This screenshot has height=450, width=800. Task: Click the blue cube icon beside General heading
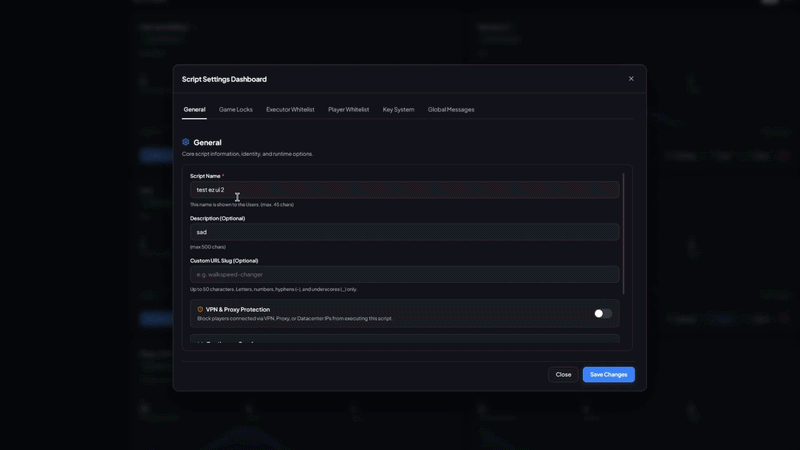pyautogui.click(x=186, y=142)
